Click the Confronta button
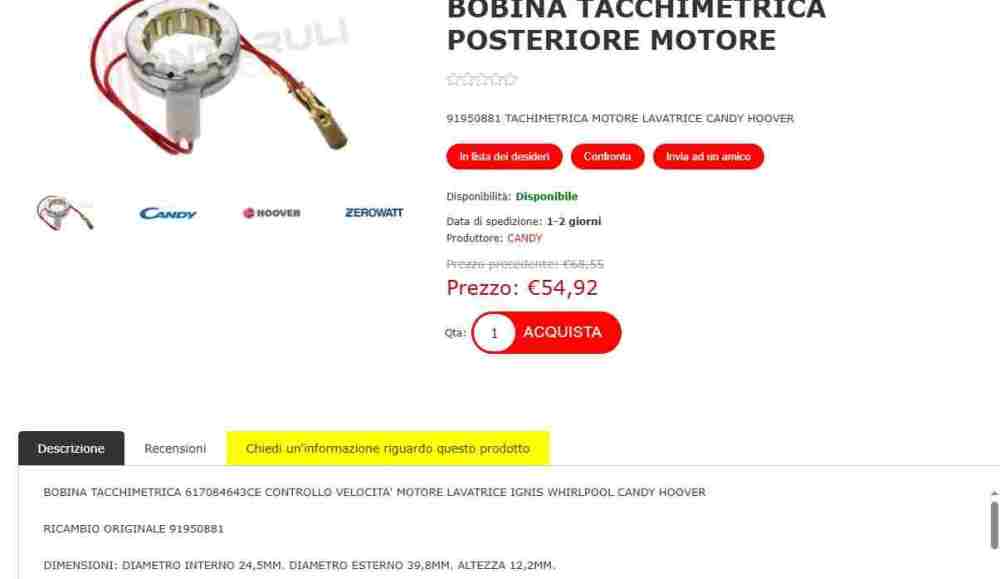This screenshot has height=579, width=1000. [607, 156]
